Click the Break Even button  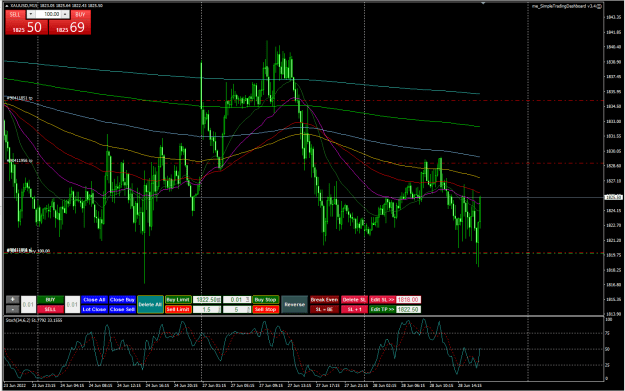324,300
